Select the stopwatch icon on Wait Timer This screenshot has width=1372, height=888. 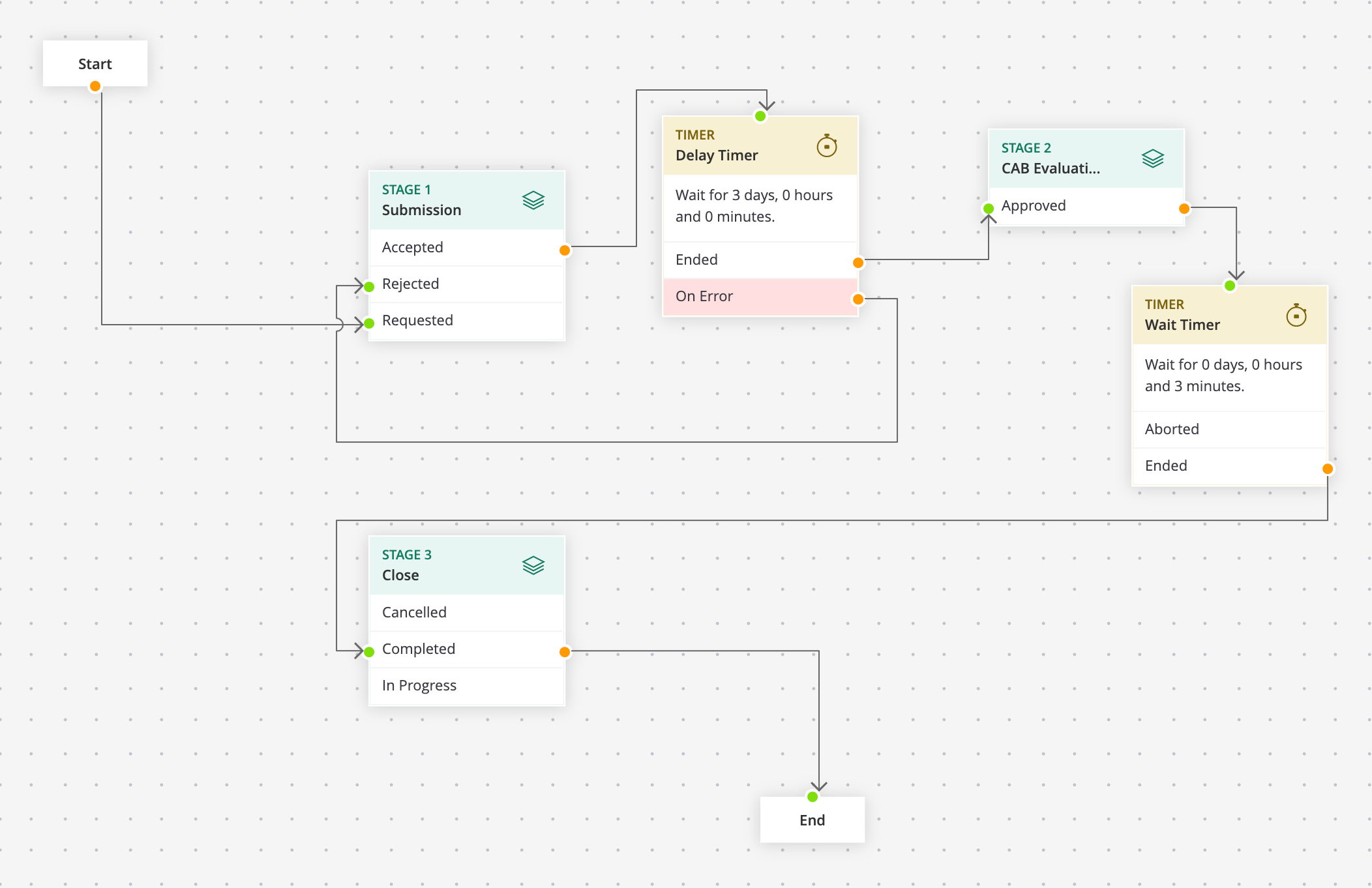click(1296, 316)
